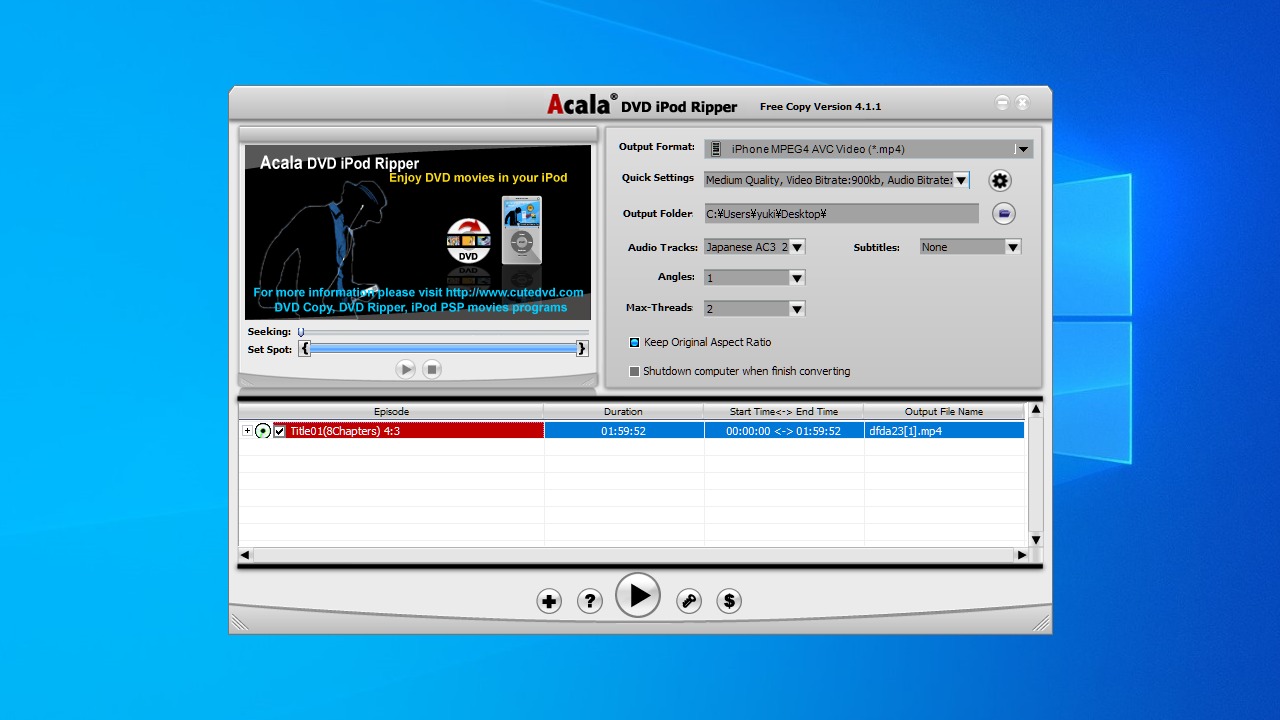Click the add DVD plus button

pos(549,601)
